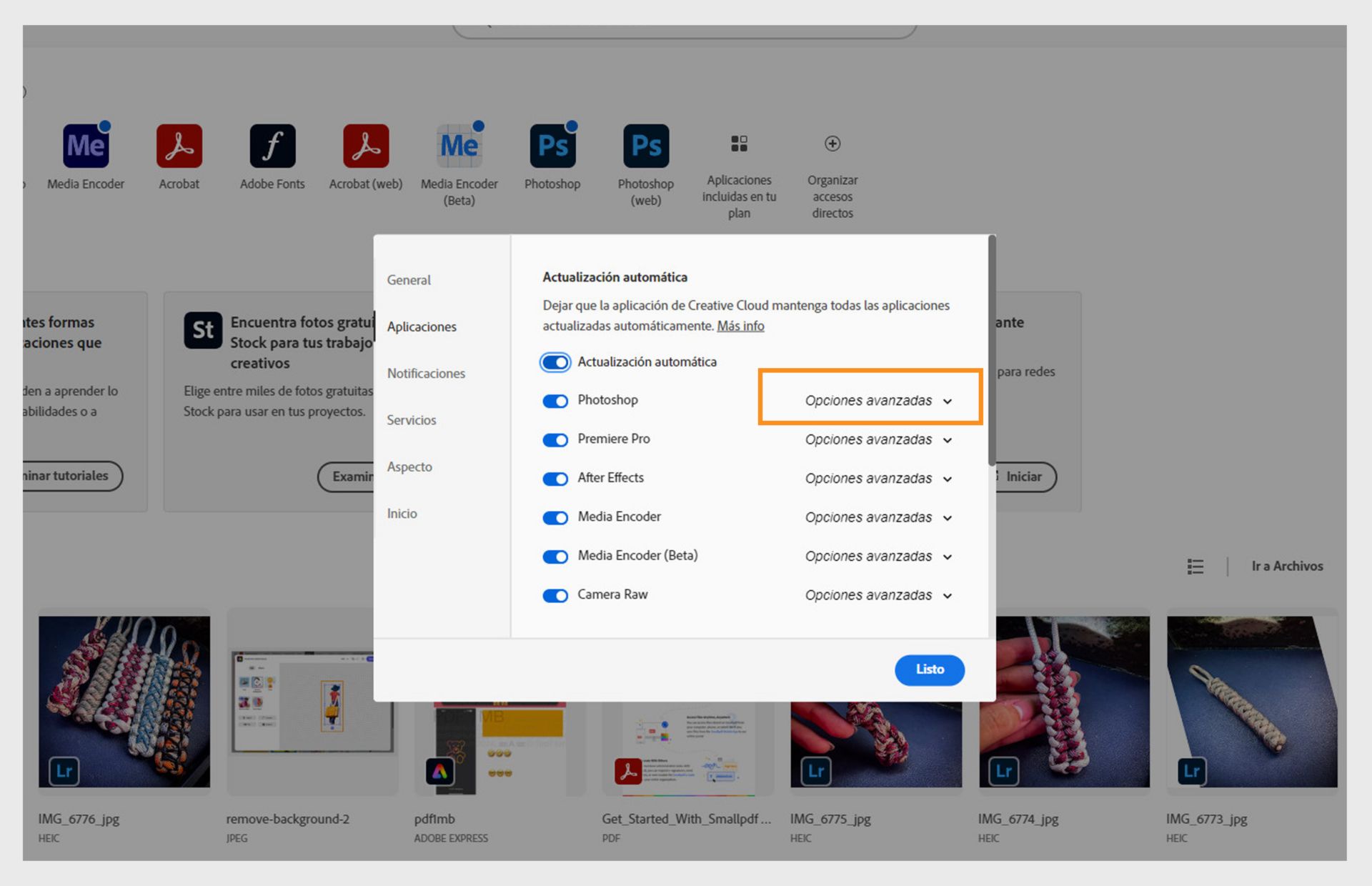Expand Photoshop Opciones avanzadas
Image resolution: width=1372 pixels, height=886 pixels.
(x=878, y=401)
